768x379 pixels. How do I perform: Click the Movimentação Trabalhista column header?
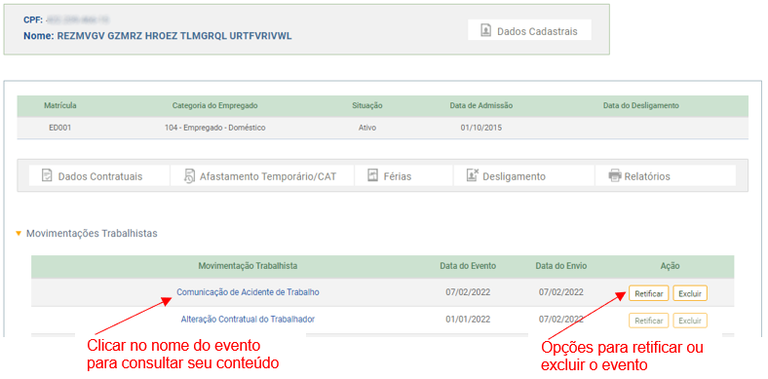click(248, 266)
